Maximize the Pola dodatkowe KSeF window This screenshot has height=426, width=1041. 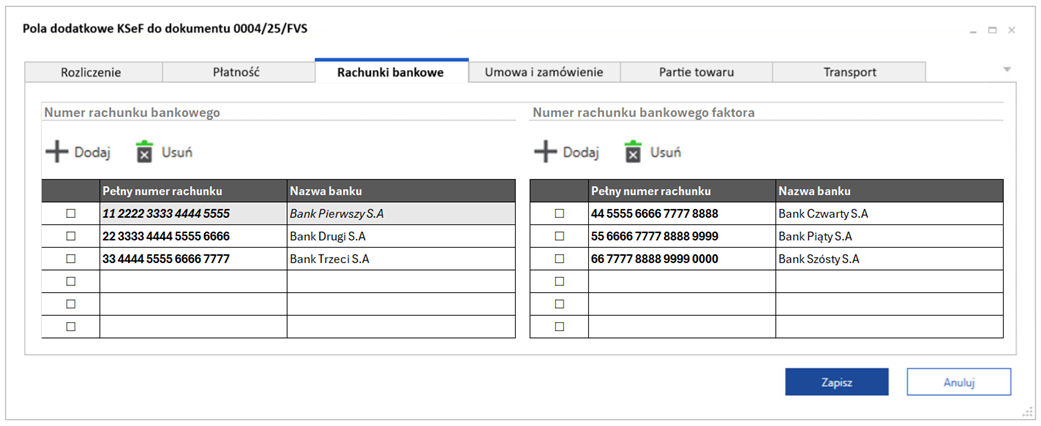(993, 30)
